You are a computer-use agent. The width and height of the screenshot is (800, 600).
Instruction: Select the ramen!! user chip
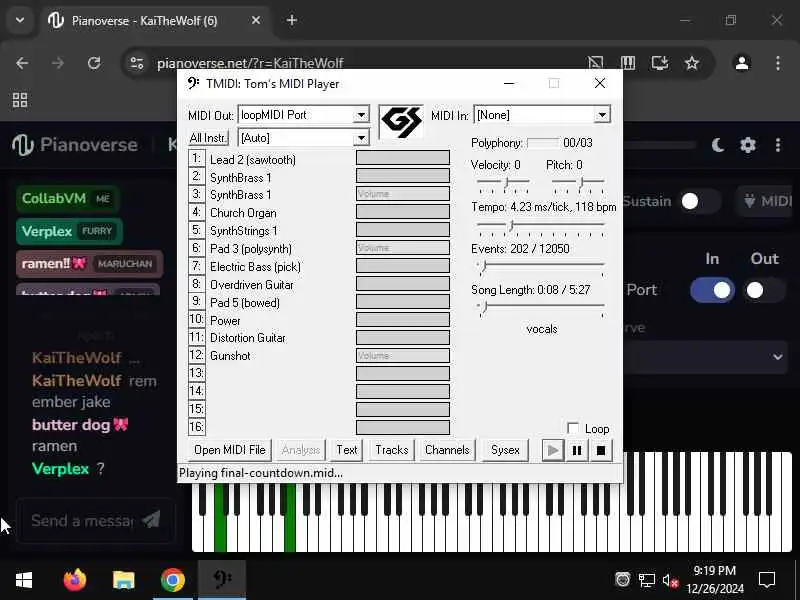pos(89,264)
